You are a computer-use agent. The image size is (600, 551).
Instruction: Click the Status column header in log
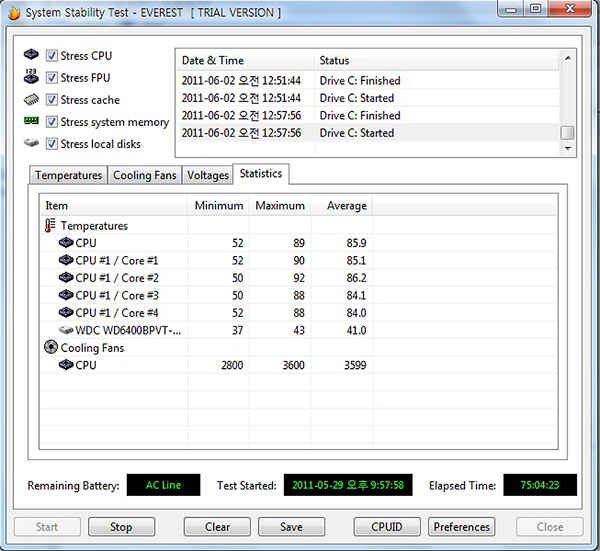(437, 60)
